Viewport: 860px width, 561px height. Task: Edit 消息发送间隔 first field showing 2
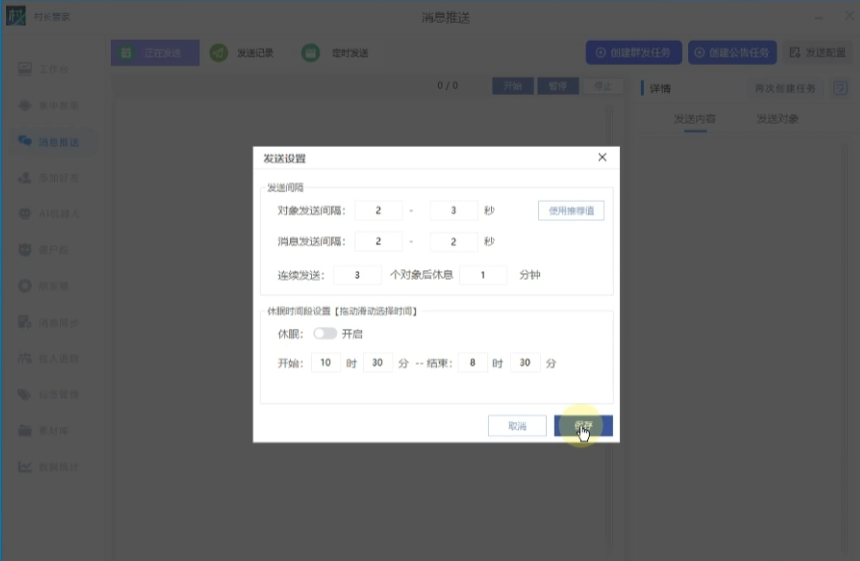(378, 241)
